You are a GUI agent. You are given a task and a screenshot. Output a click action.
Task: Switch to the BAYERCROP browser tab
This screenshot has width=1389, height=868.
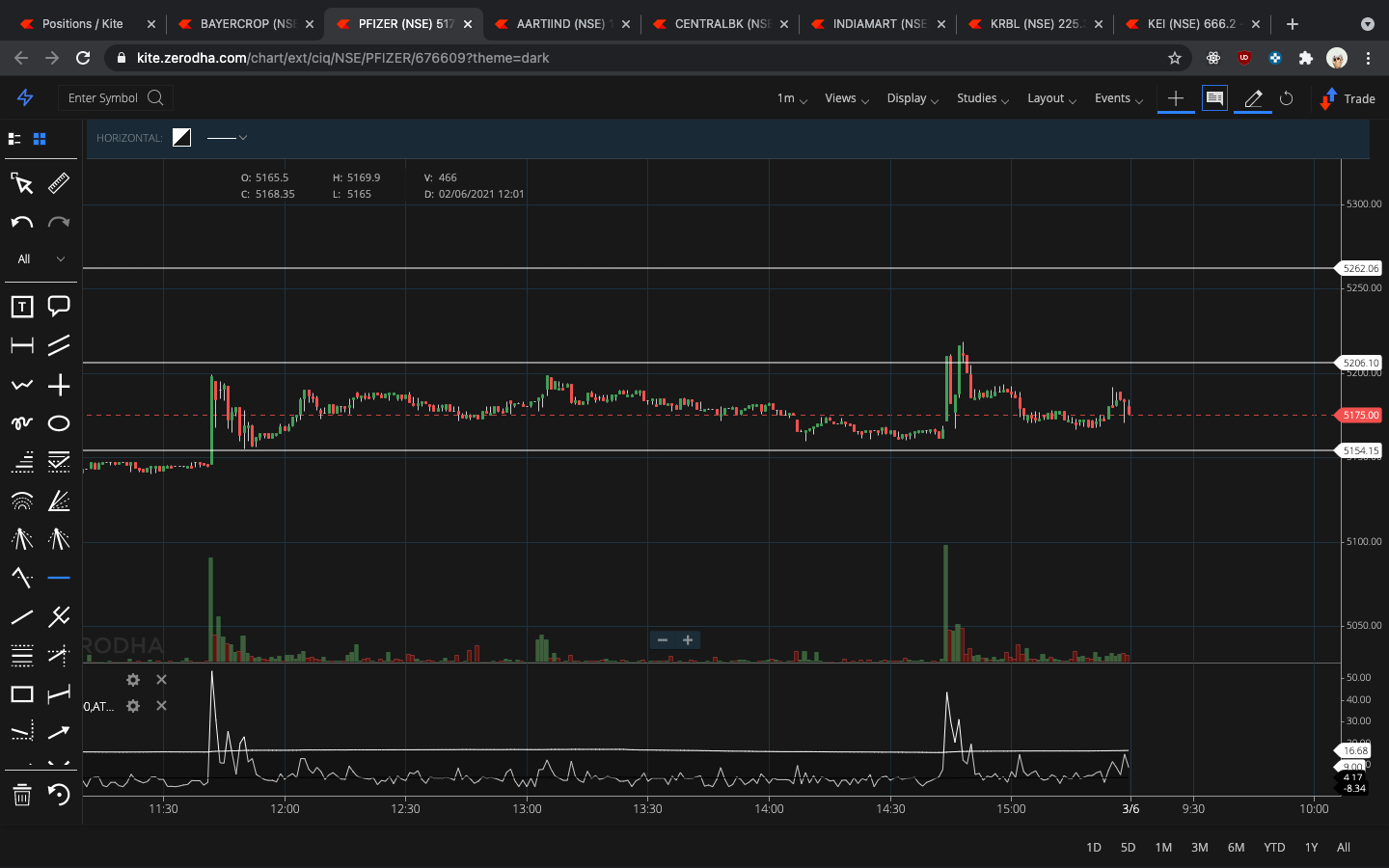pyautogui.click(x=243, y=23)
